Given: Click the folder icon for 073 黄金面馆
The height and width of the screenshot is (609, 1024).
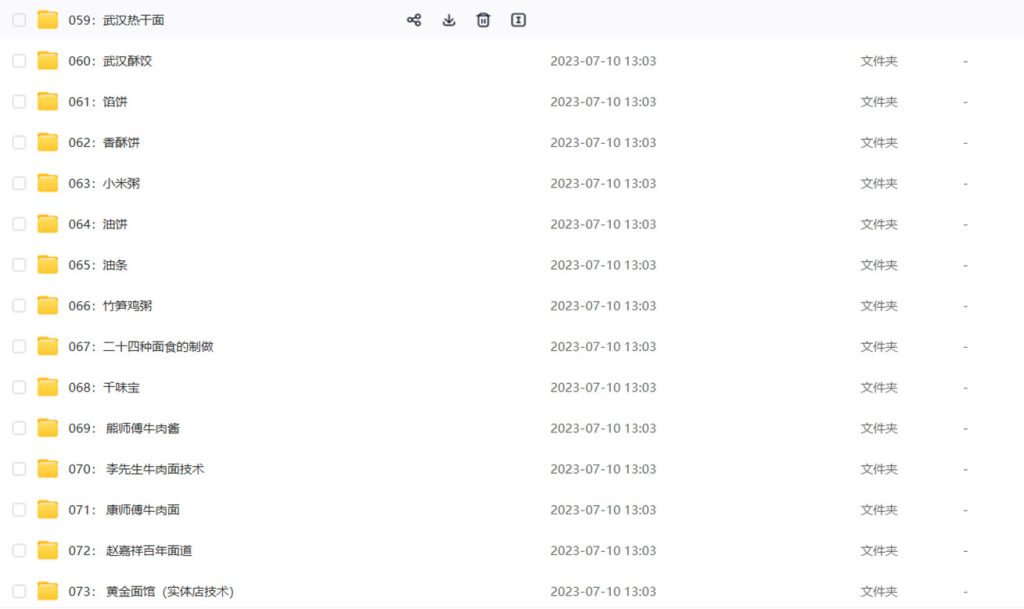Looking at the screenshot, I should pos(48,591).
